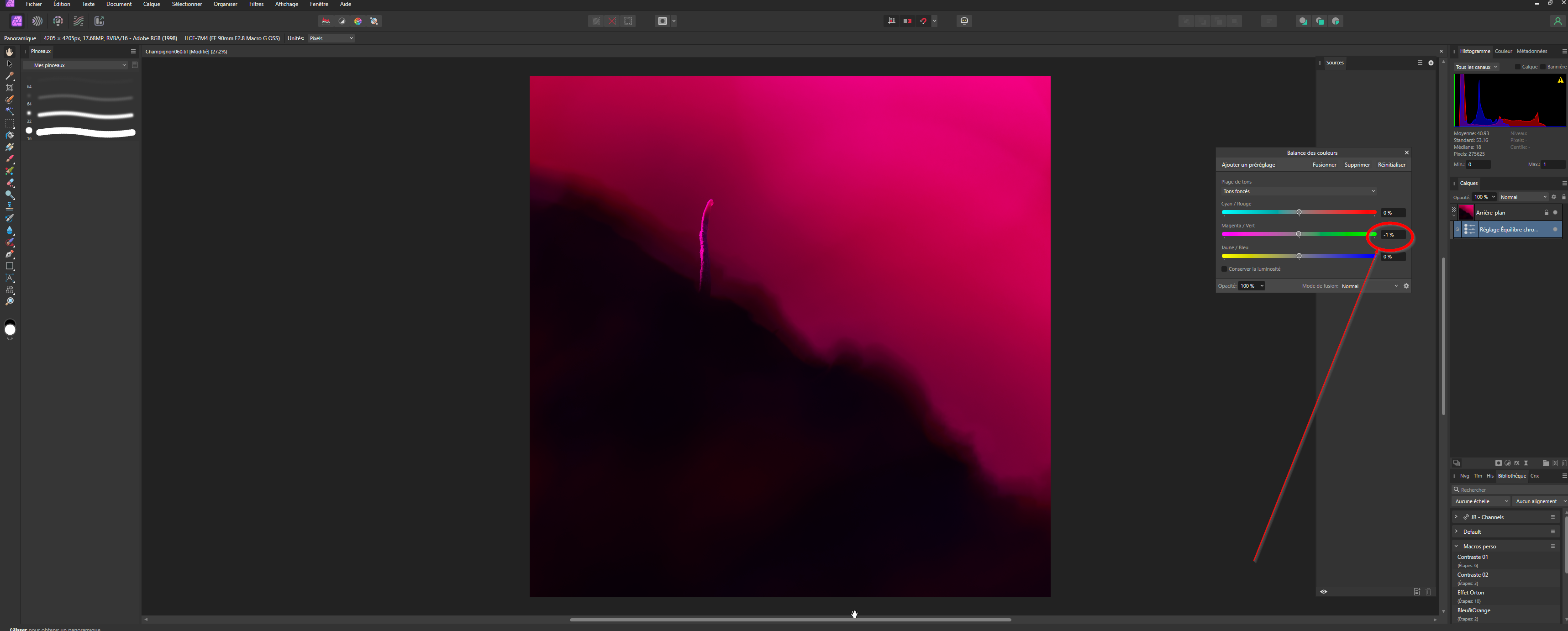Image resolution: width=1568 pixels, height=631 pixels.
Task: Select the Crop tool
Action: (x=10, y=88)
